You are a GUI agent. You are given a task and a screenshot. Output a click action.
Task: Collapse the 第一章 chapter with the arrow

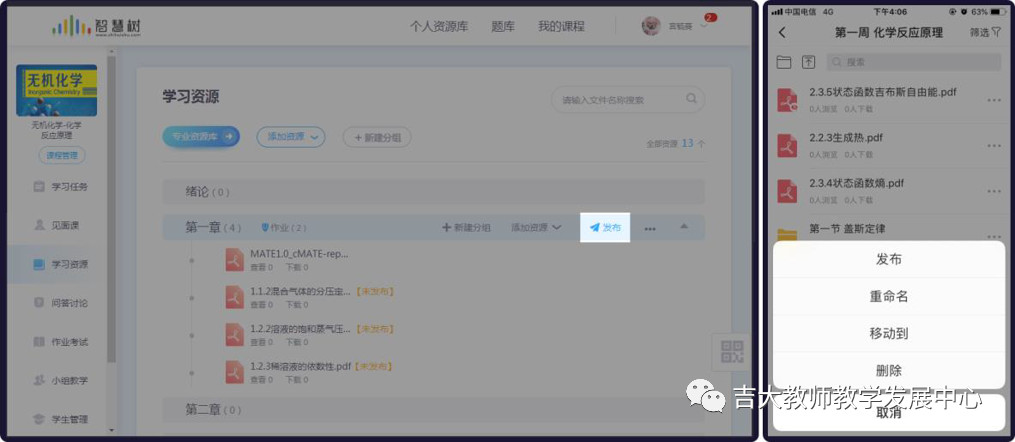(x=684, y=227)
